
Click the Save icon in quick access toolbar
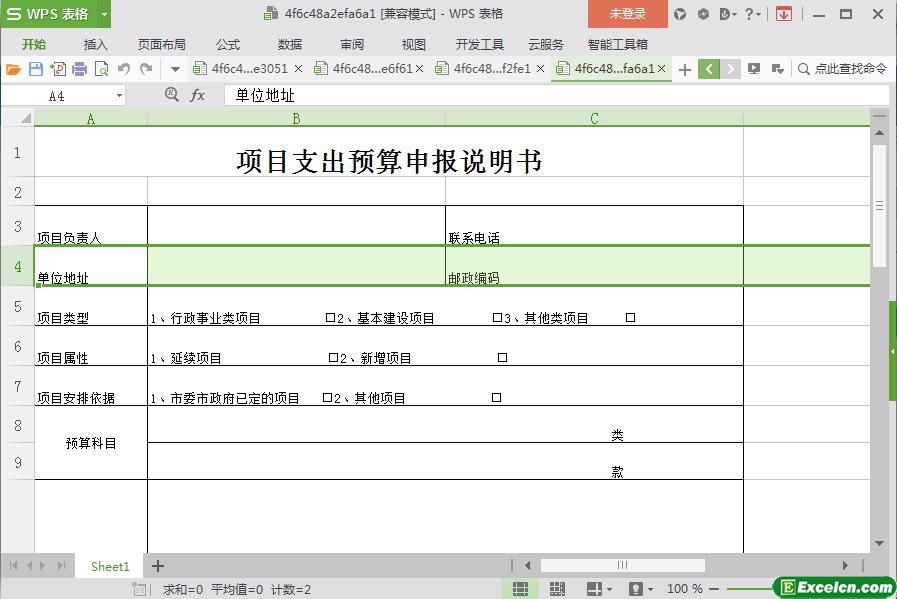tap(36, 69)
